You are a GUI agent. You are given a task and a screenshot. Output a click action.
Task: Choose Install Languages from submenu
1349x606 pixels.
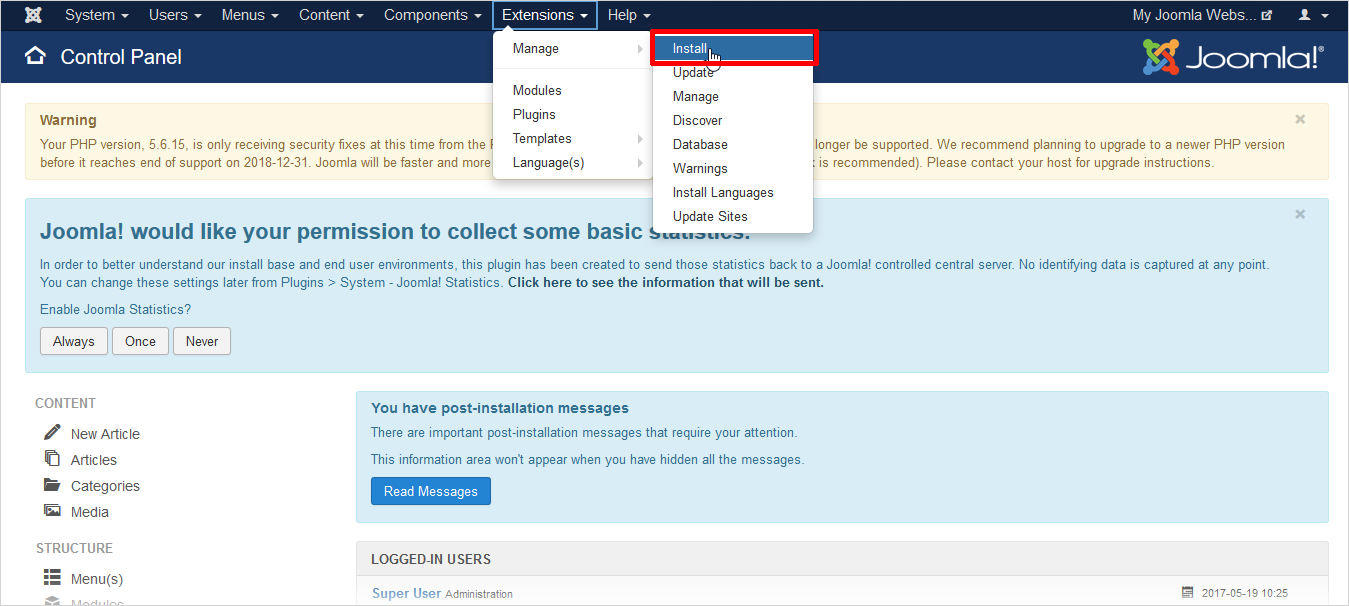pos(723,192)
